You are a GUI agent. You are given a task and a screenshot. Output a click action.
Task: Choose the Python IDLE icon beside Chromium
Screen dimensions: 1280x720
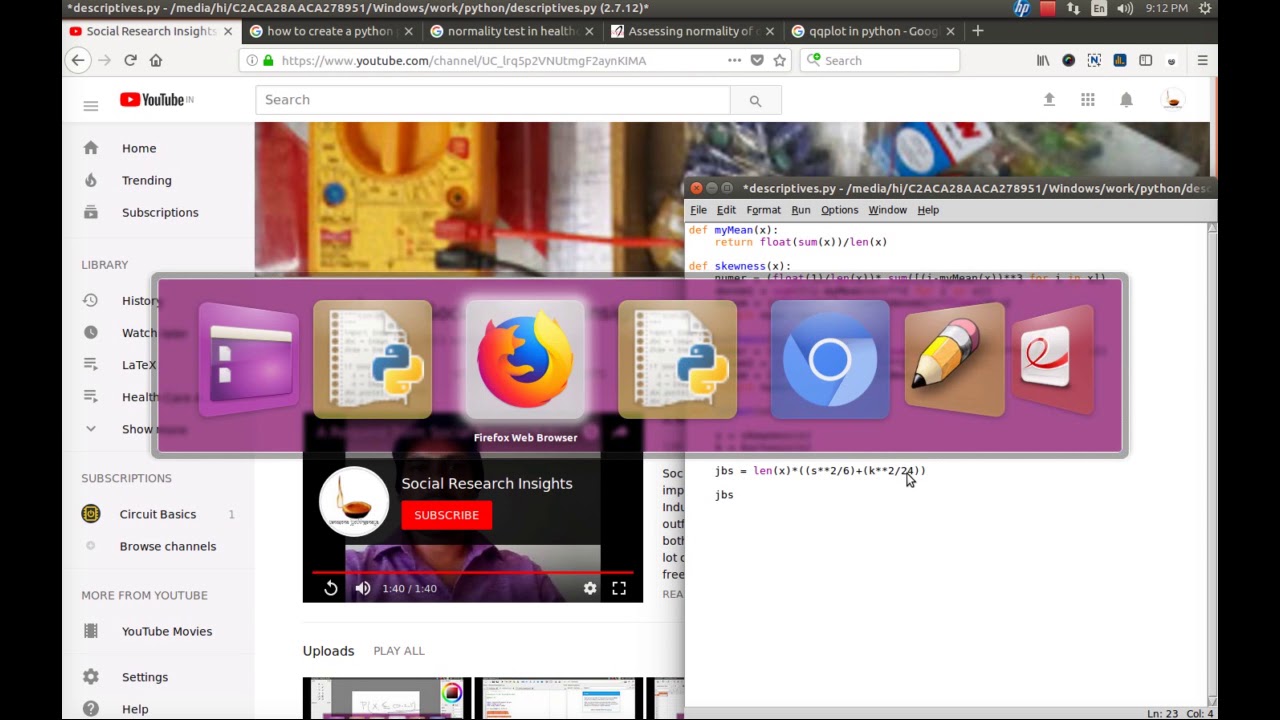[x=677, y=360]
